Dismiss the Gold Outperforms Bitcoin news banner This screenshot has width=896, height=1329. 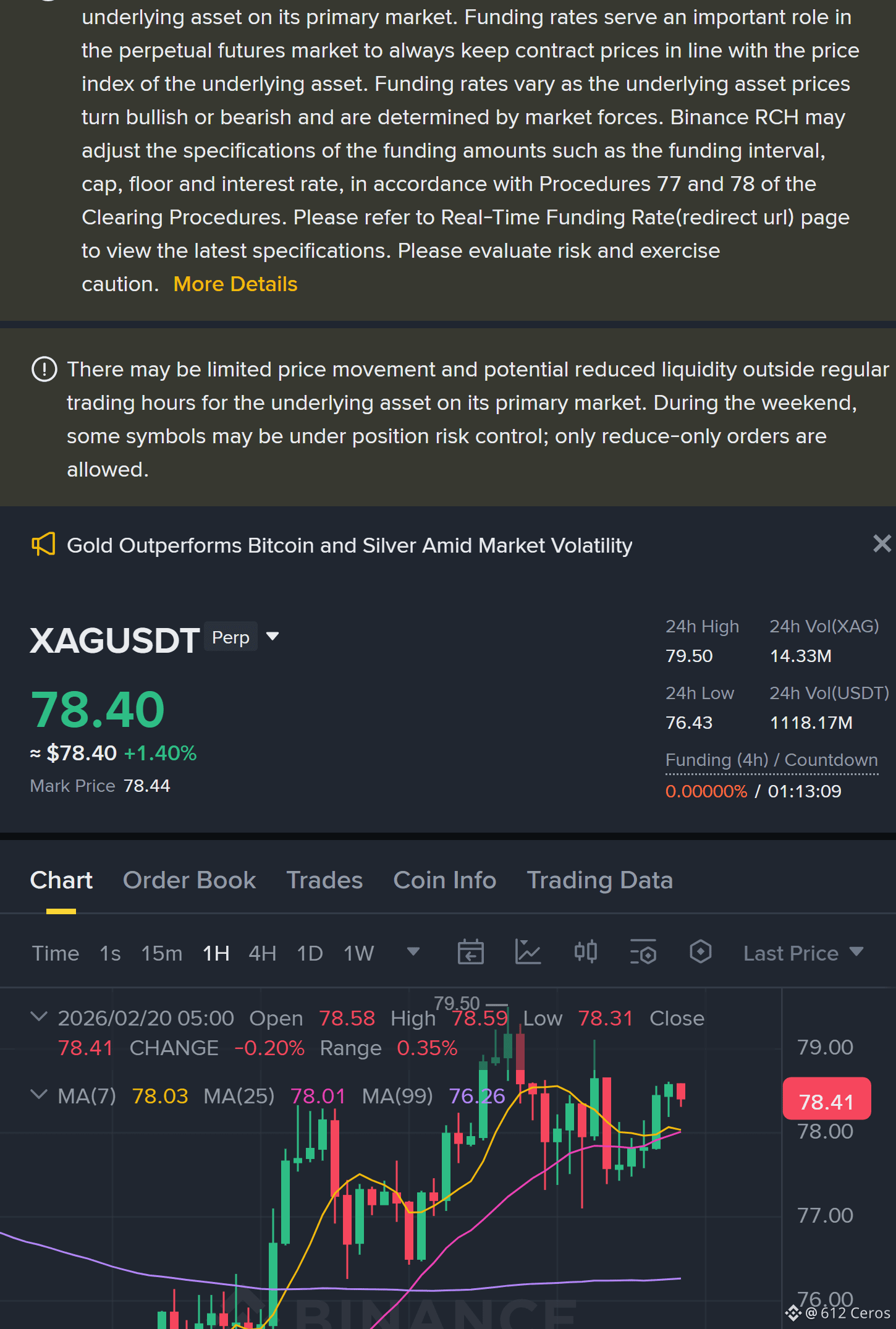(x=882, y=543)
